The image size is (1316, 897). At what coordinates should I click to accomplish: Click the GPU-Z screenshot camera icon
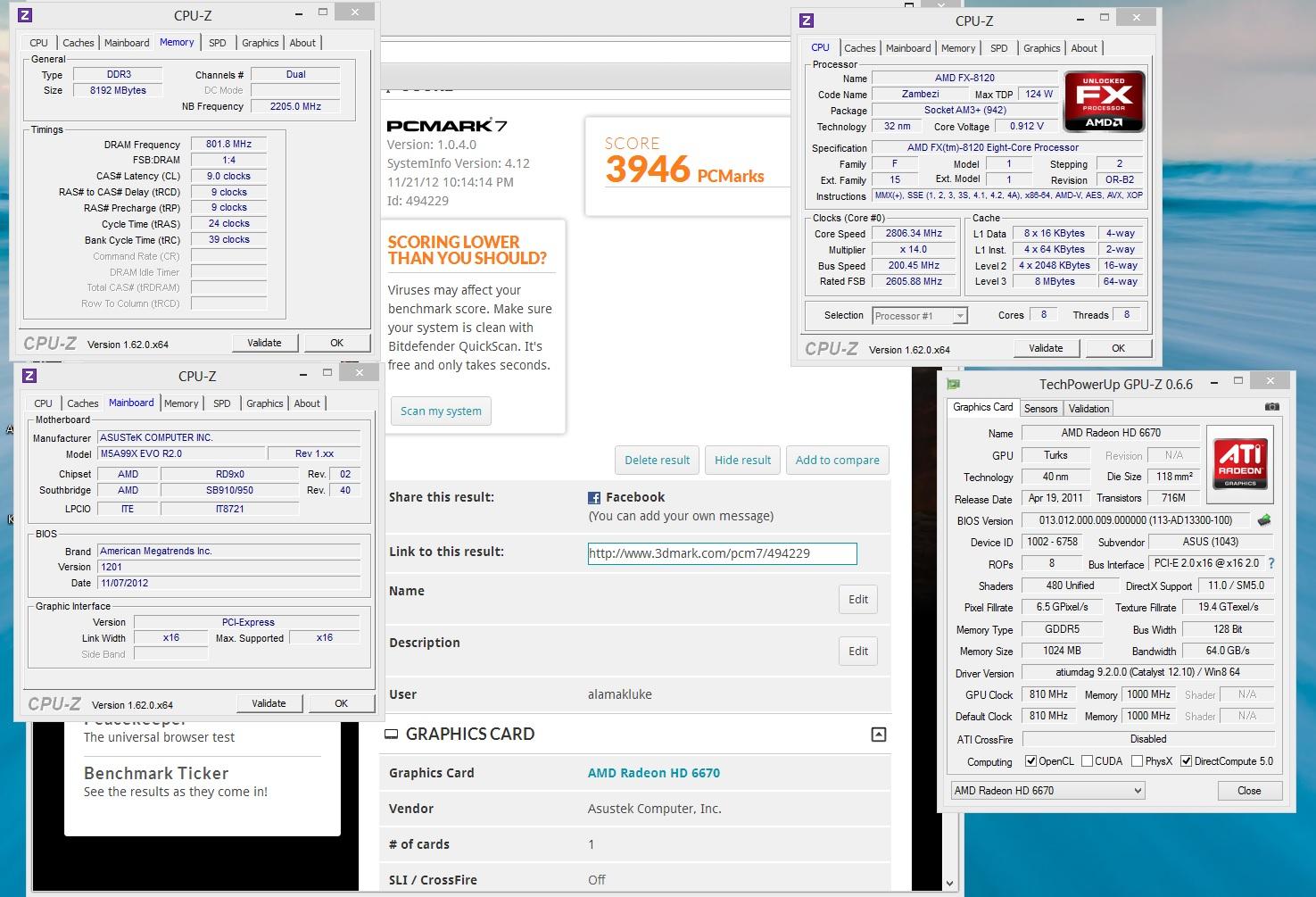click(1271, 407)
